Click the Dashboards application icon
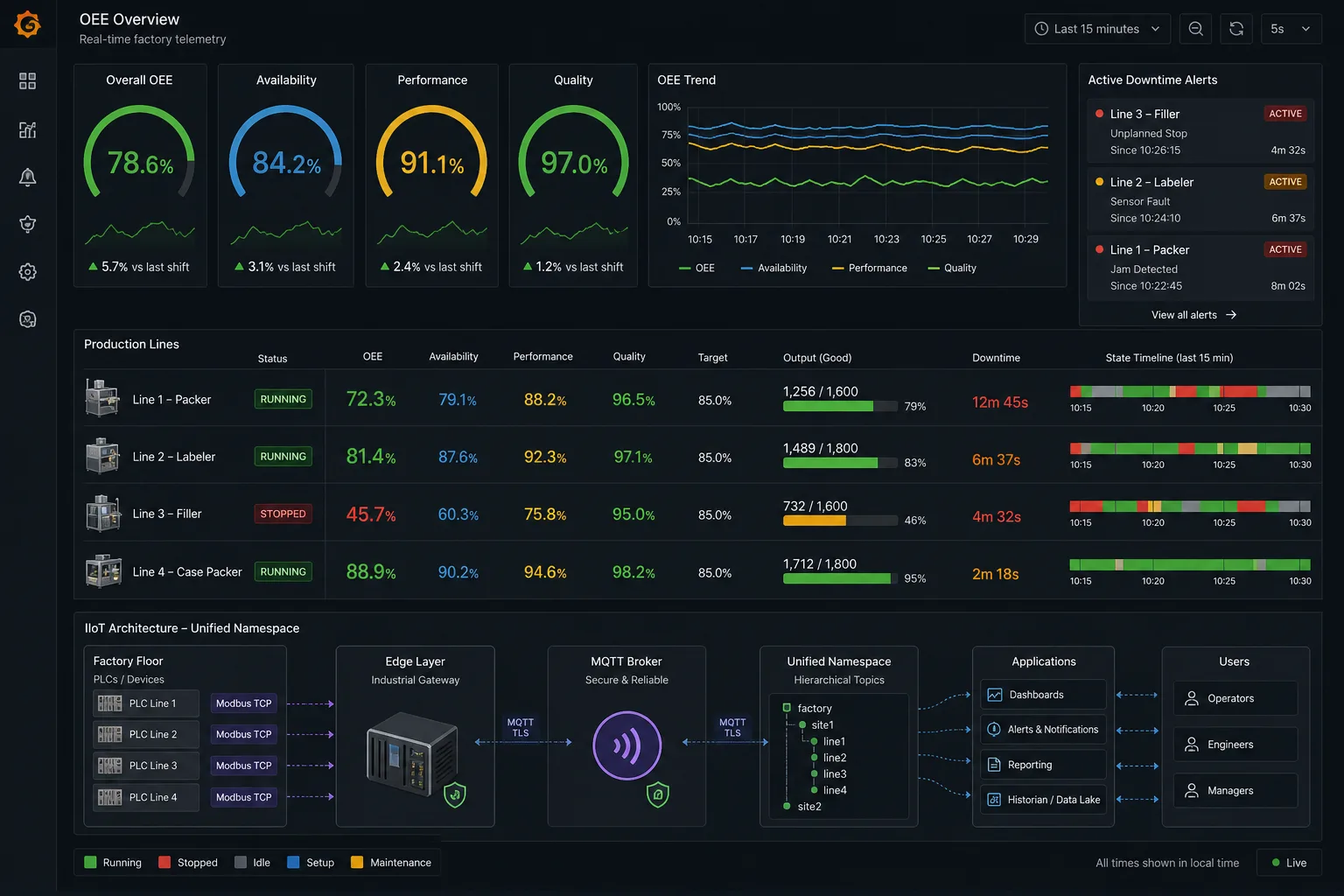 coord(995,695)
